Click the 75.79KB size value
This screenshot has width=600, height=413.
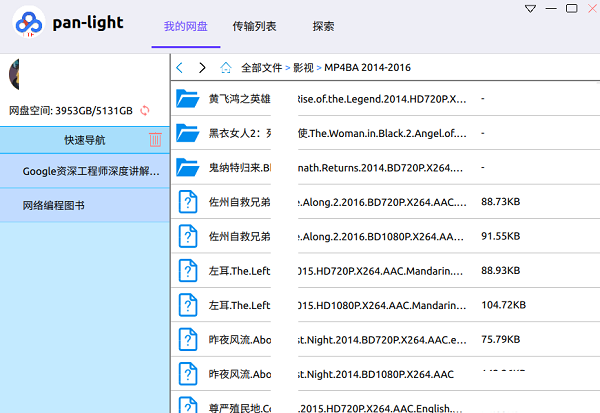(501, 340)
